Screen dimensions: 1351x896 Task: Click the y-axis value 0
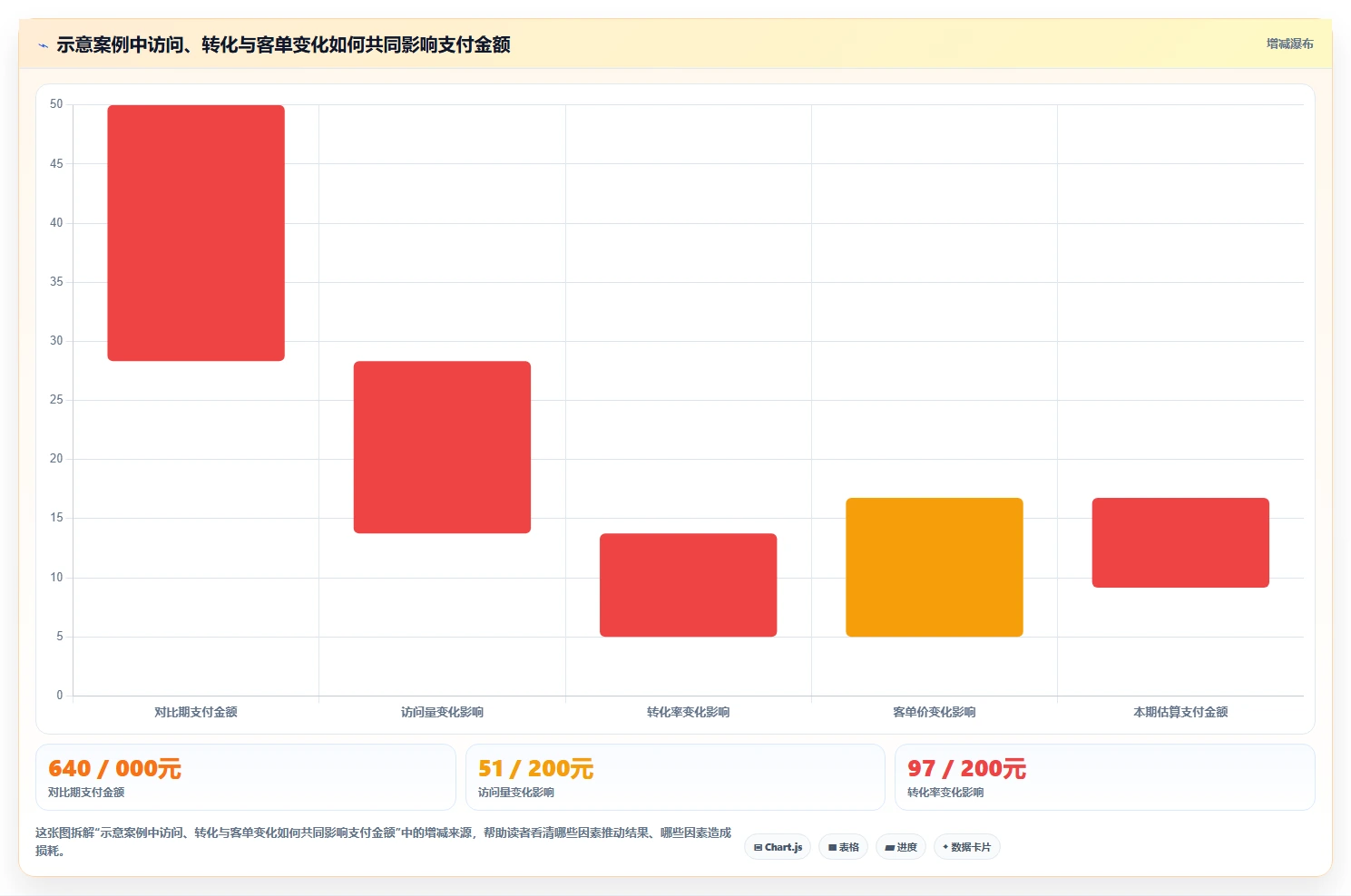(x=60, y=696)
